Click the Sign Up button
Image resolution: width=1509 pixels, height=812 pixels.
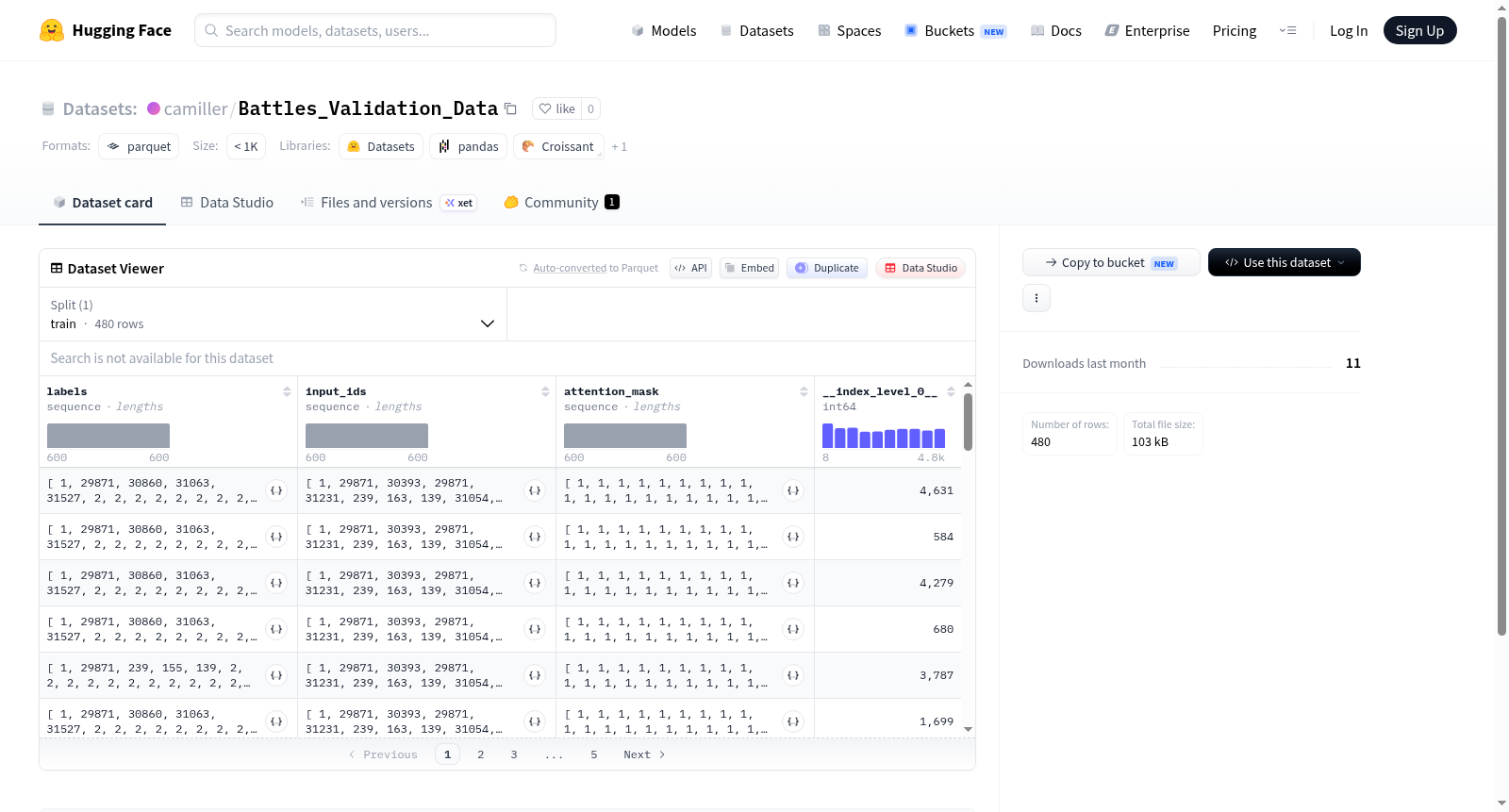pos(1419,30)
